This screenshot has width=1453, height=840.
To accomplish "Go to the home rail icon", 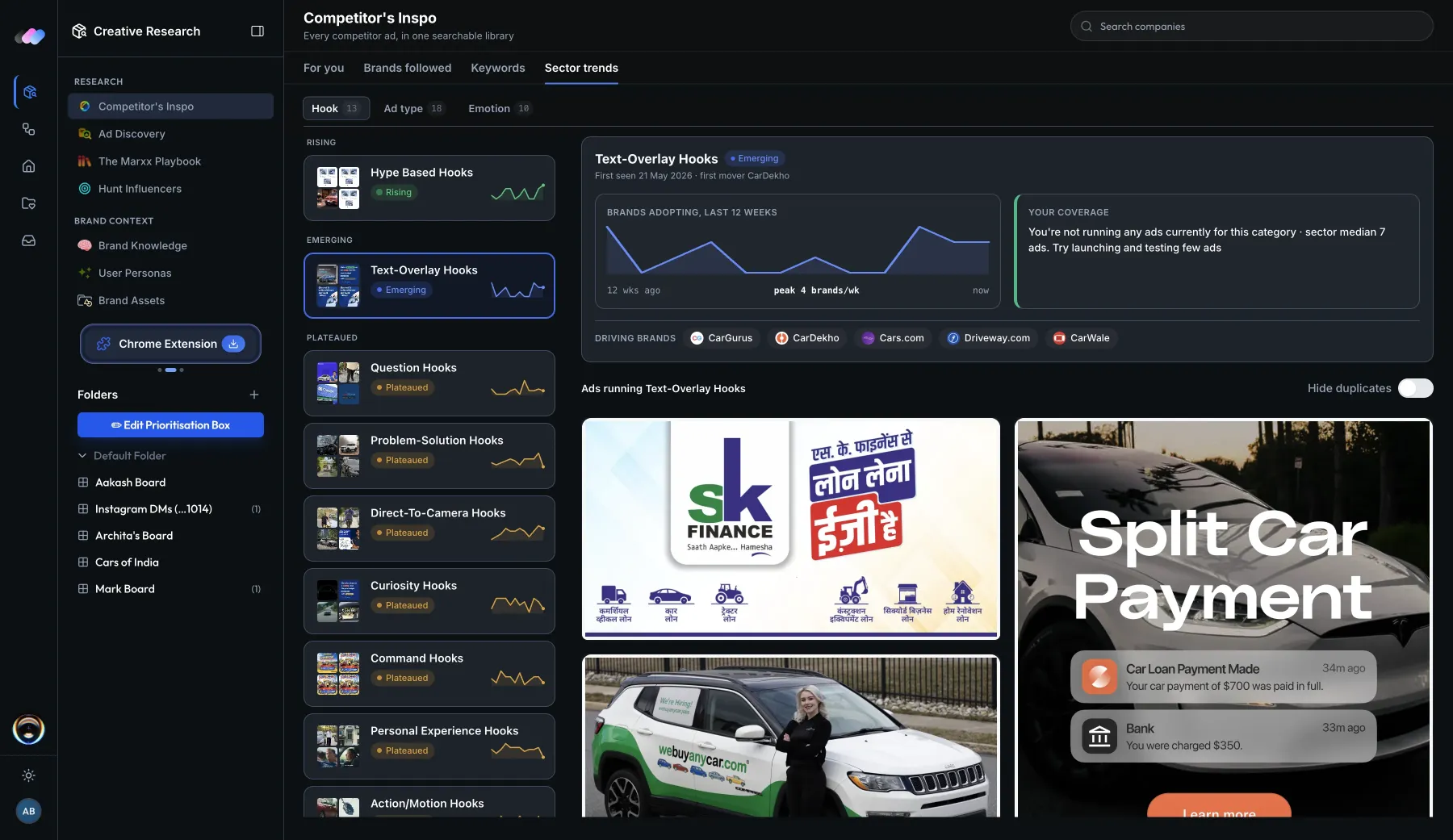I will click(29, 166).
